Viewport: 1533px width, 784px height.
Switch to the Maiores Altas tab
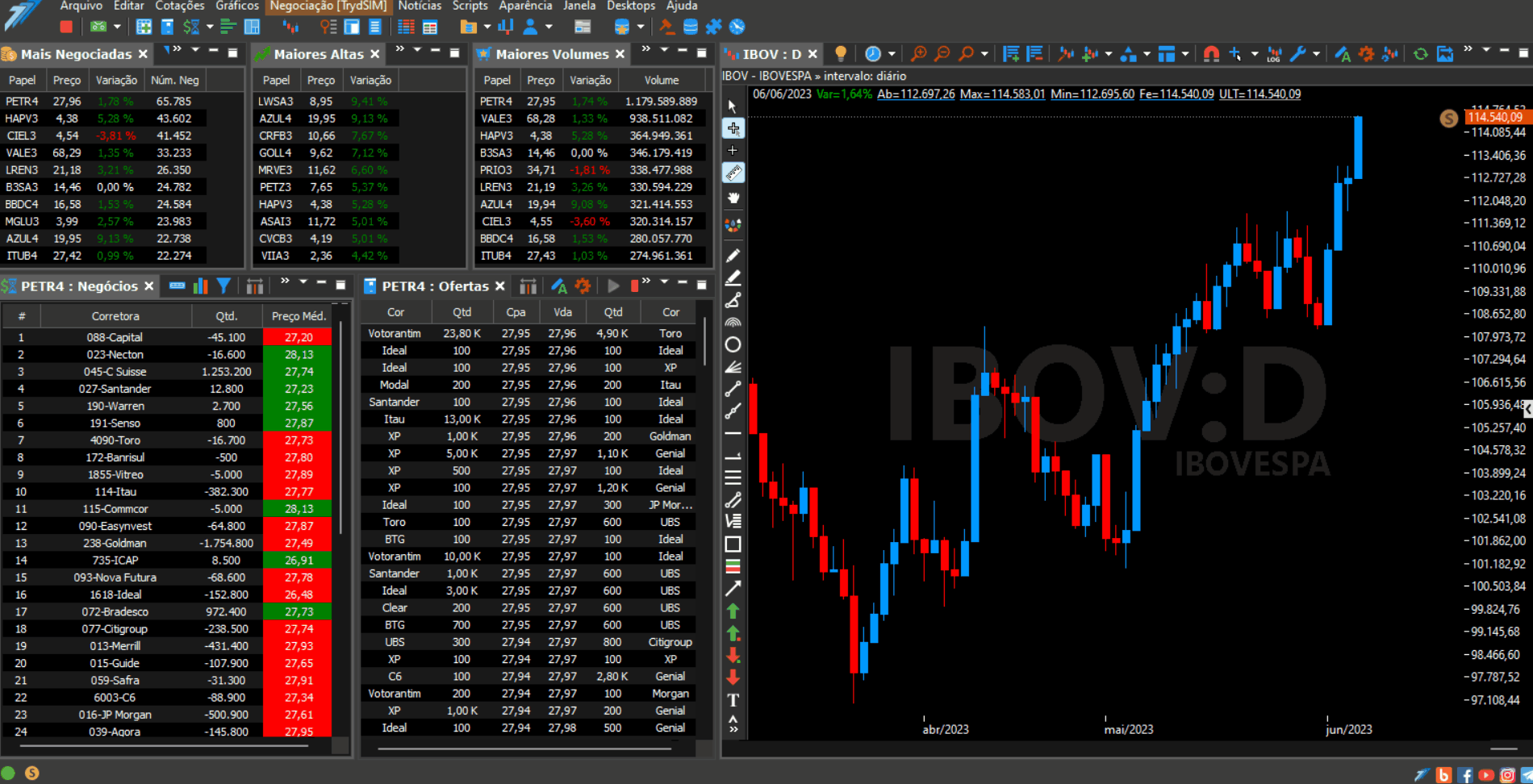[318, 54]
